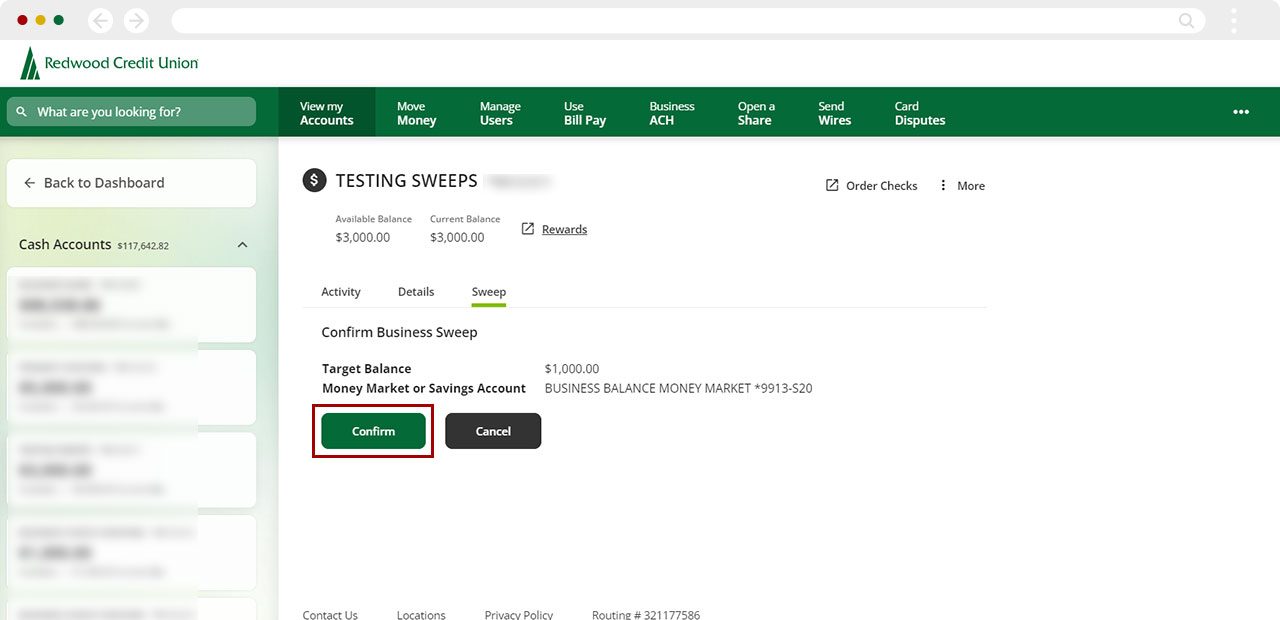Open the three-dot overflow menu in the green nav bar
The height and width of the screenshot is (620, 1280).
pos(1241,112)
